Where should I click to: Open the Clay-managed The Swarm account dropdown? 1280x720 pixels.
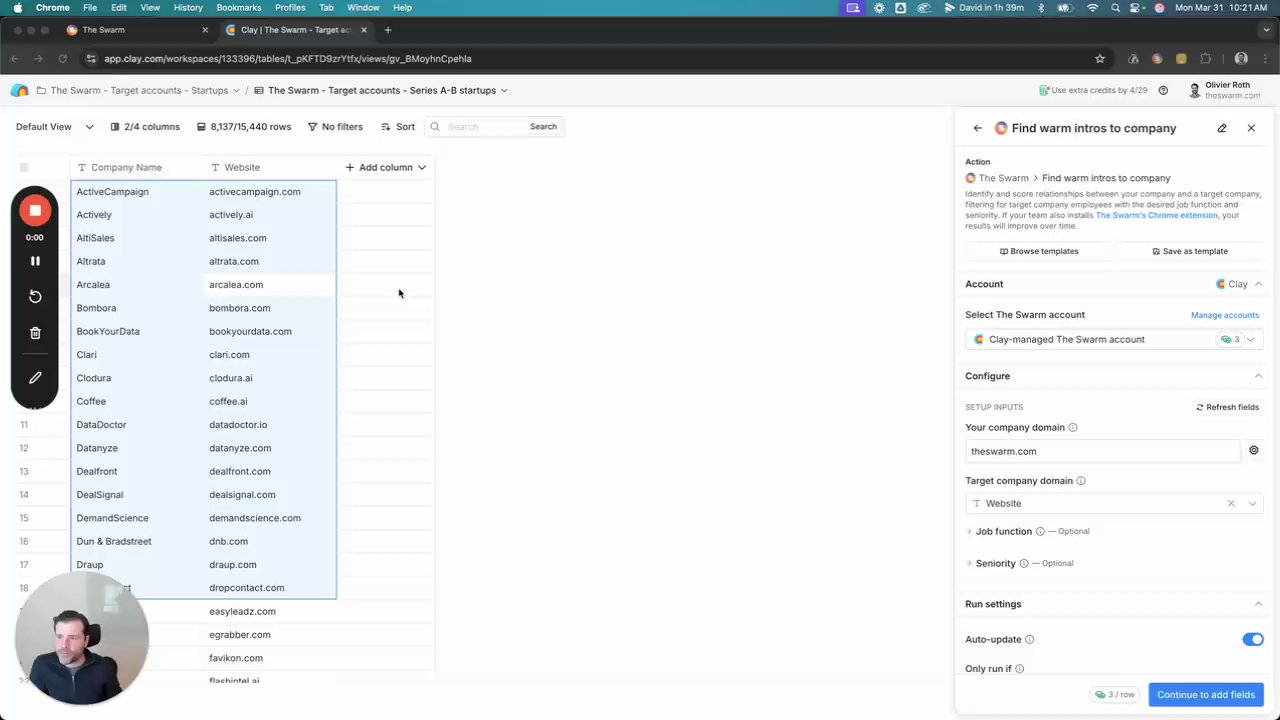[1112, 339]
